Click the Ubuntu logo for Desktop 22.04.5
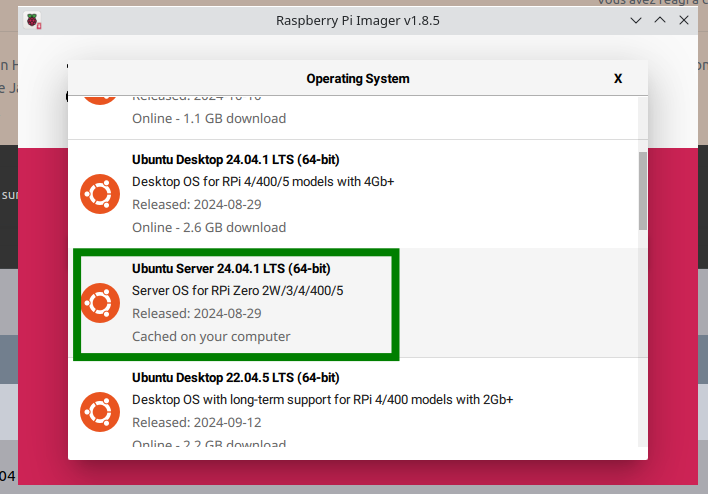 [100, 411]
